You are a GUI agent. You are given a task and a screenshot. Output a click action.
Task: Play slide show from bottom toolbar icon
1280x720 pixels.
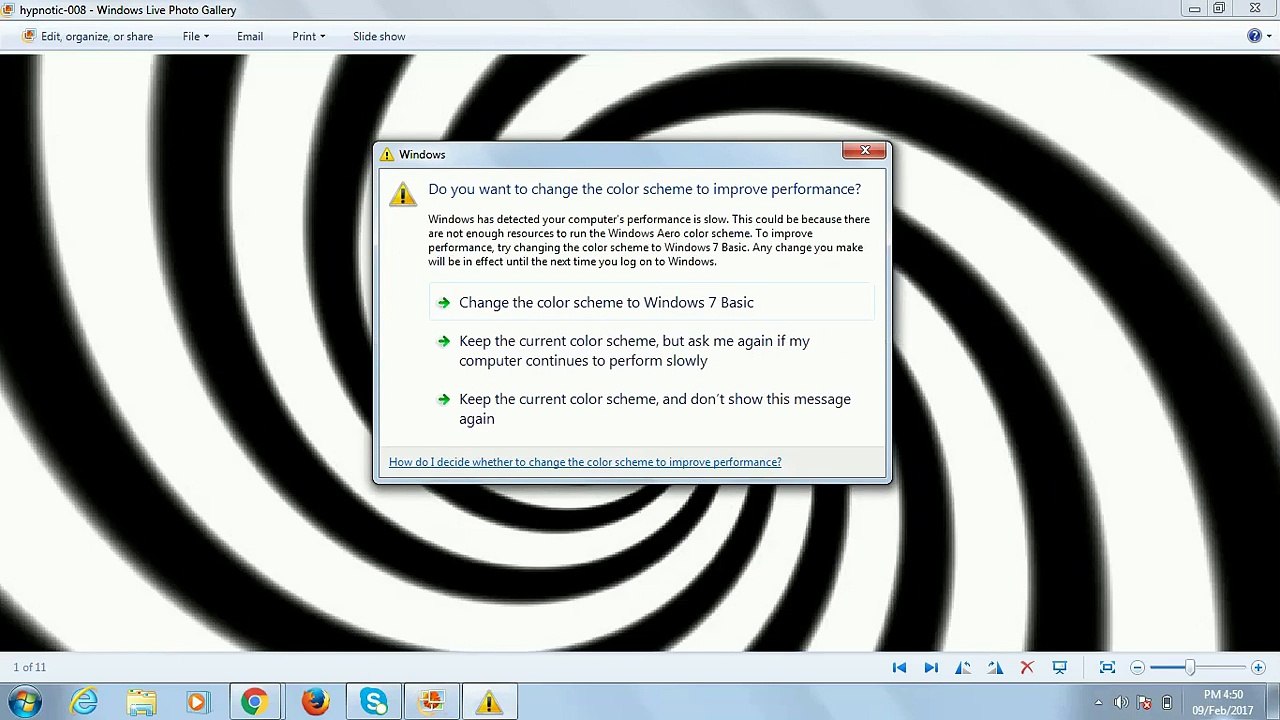(1060, 667)
